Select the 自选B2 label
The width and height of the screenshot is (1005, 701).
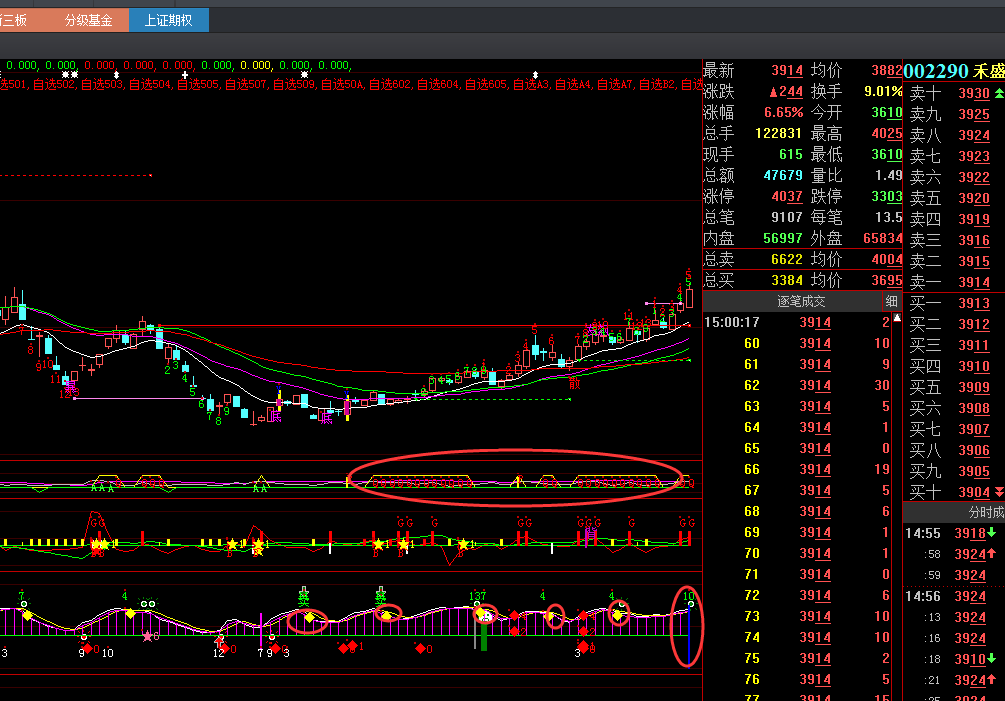point(657,85)
